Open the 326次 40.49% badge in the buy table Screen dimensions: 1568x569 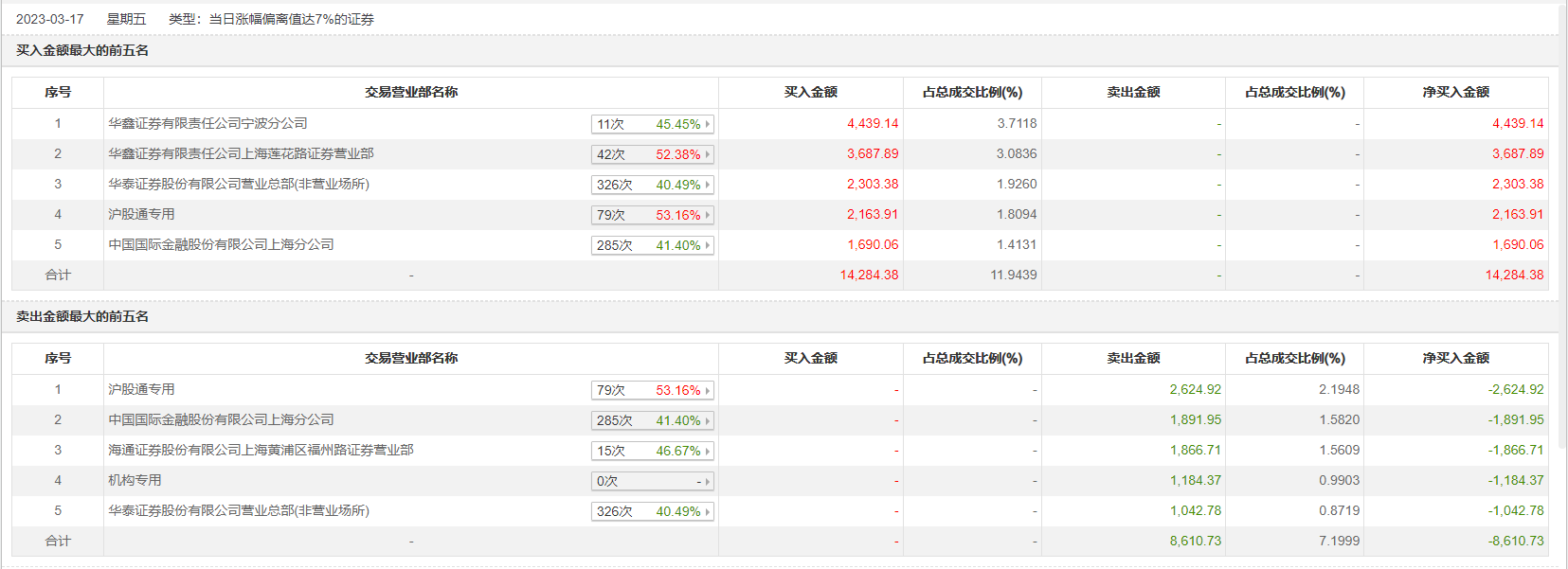652,185
